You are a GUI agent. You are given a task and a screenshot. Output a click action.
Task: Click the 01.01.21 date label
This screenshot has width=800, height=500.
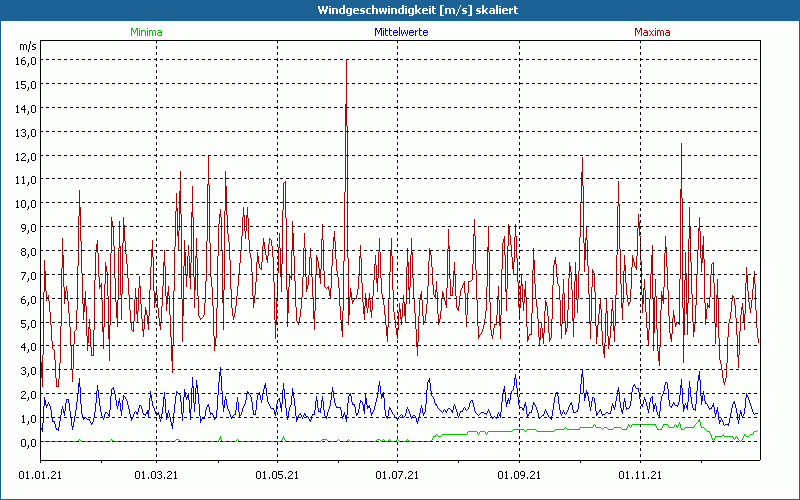[40, 476]
